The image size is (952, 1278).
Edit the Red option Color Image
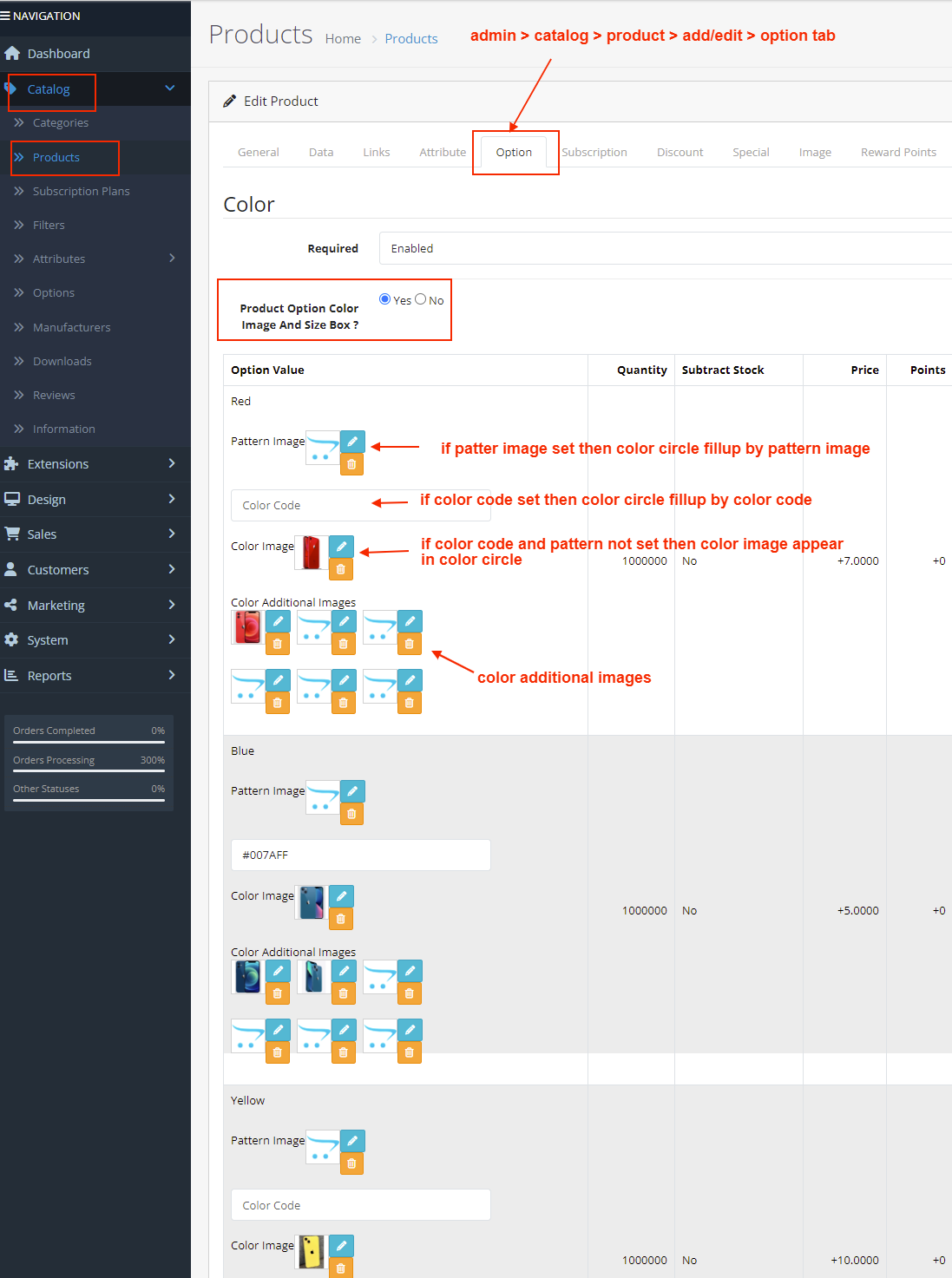point(341,547)
